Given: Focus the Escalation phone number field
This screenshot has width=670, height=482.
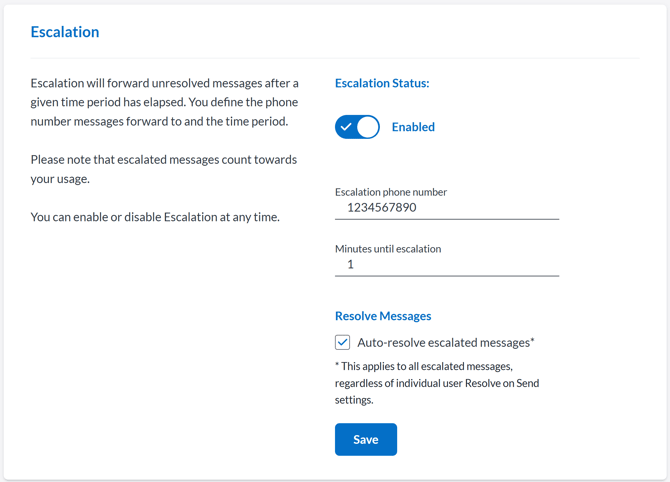Looking at the screenshot, I should coord(447,208).
